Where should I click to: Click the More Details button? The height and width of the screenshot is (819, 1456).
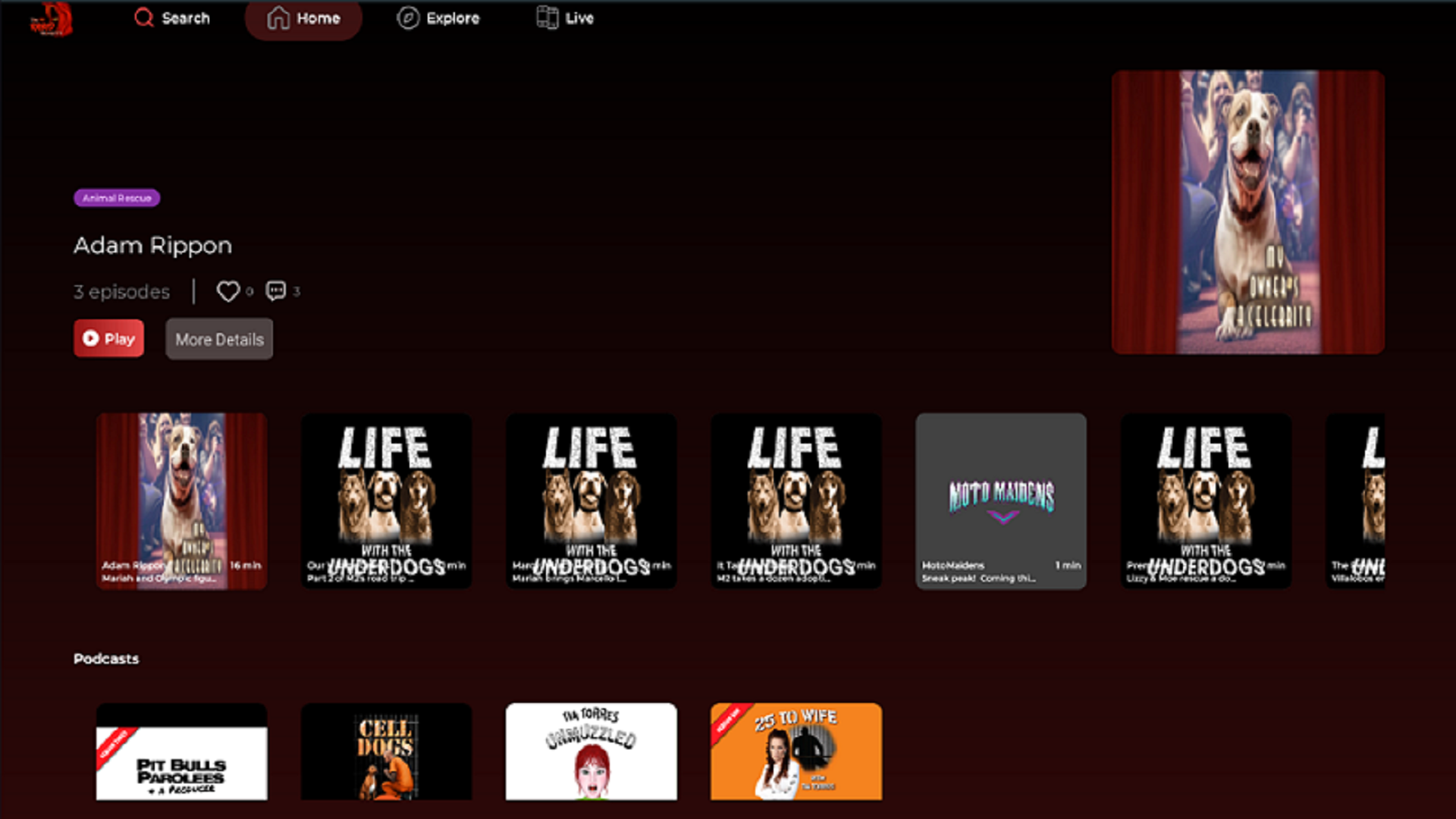pyautogui.click(x=219, y=339)
